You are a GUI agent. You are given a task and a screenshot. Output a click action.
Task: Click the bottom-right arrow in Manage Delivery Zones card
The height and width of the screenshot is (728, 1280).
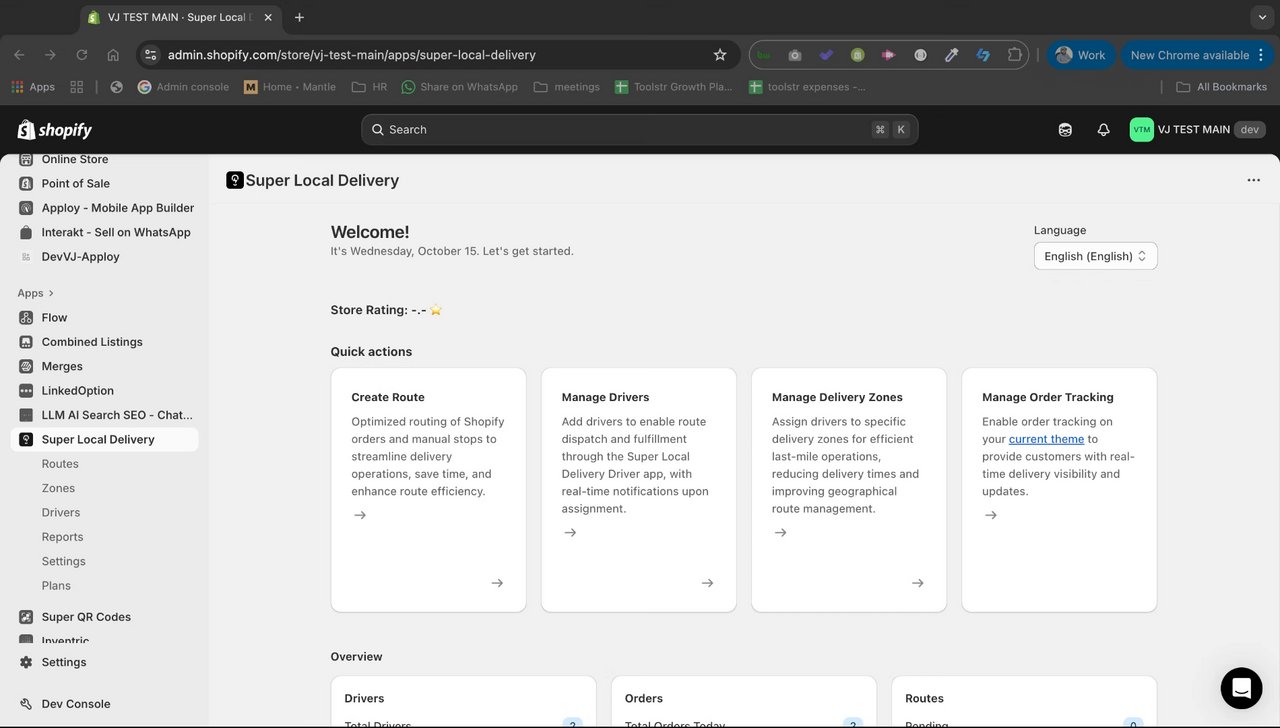(x=917, y=583)
